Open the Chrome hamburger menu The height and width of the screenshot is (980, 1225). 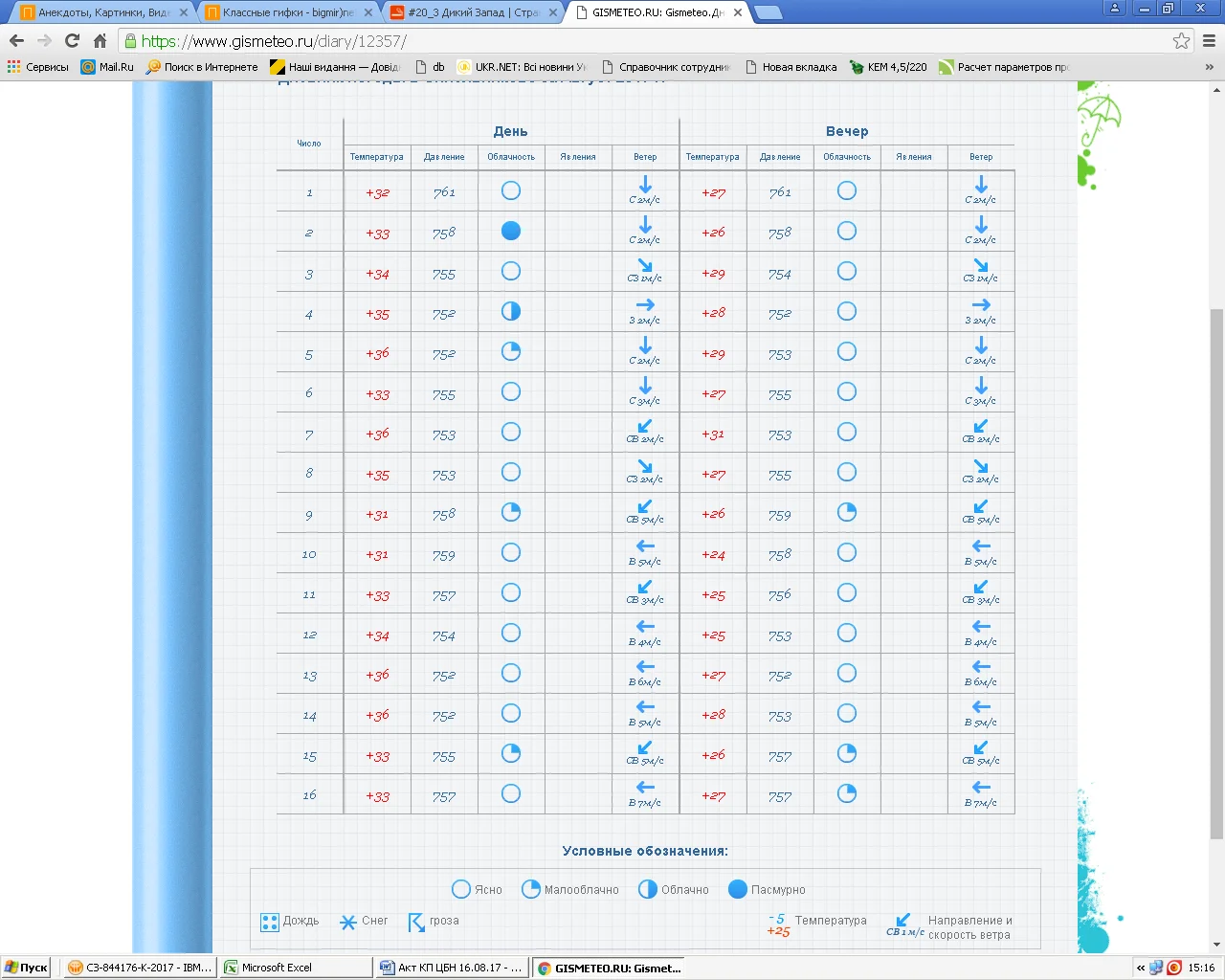(x=1209, y=40)
